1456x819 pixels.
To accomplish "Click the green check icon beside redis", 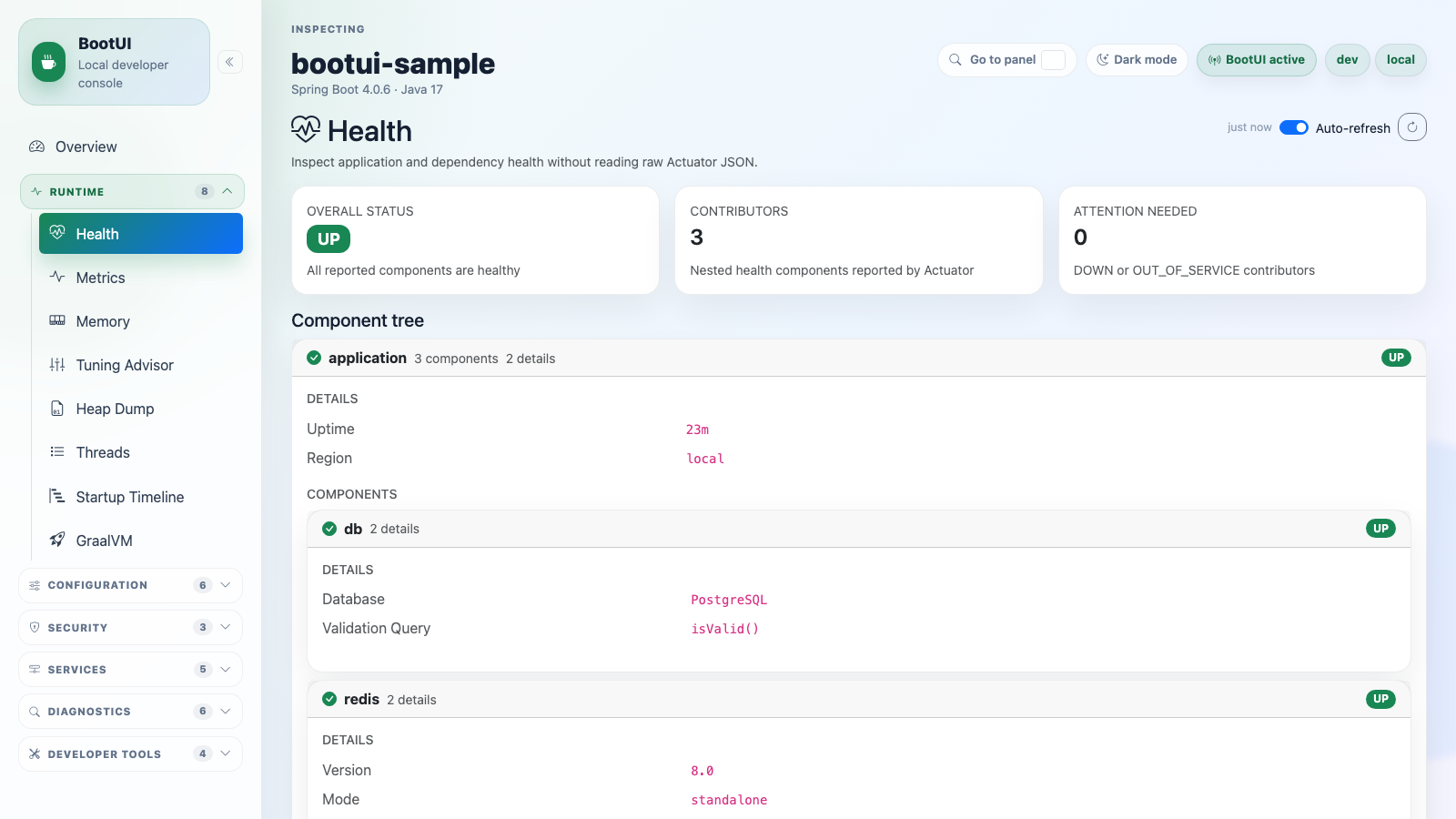I will [x=329, y=699].
